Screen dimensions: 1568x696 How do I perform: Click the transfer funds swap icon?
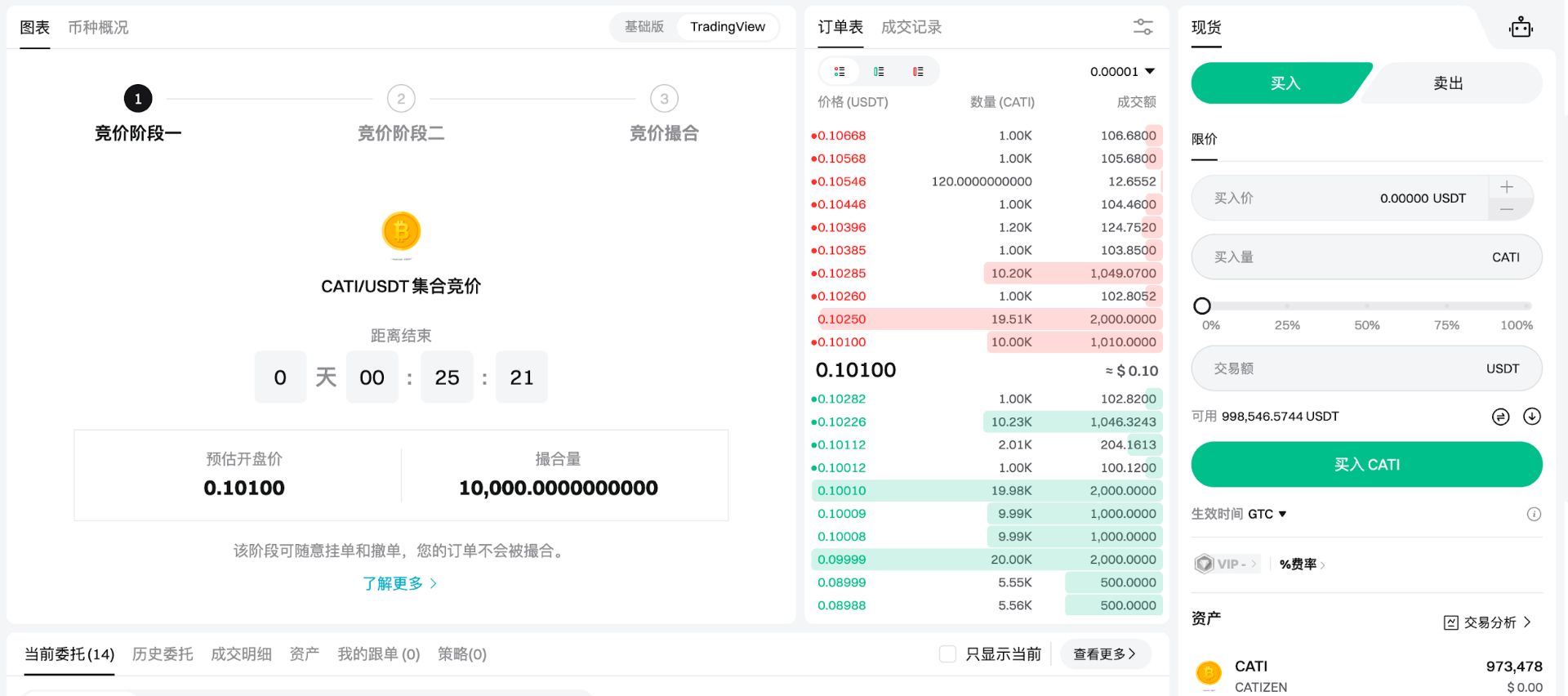pyautogui.click(x=1500, y=417)
